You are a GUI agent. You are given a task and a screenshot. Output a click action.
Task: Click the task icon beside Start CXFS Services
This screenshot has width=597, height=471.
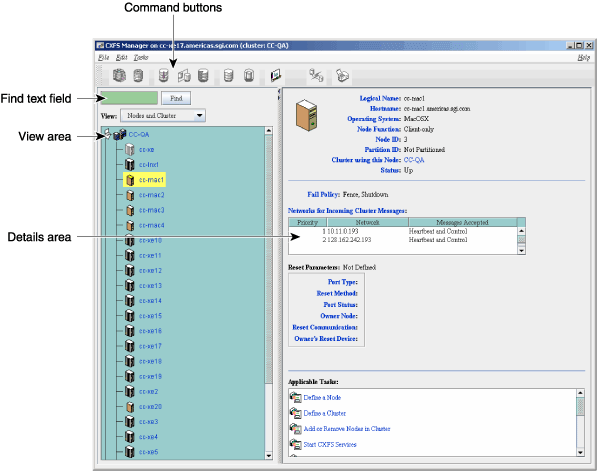tap(295, 444)
